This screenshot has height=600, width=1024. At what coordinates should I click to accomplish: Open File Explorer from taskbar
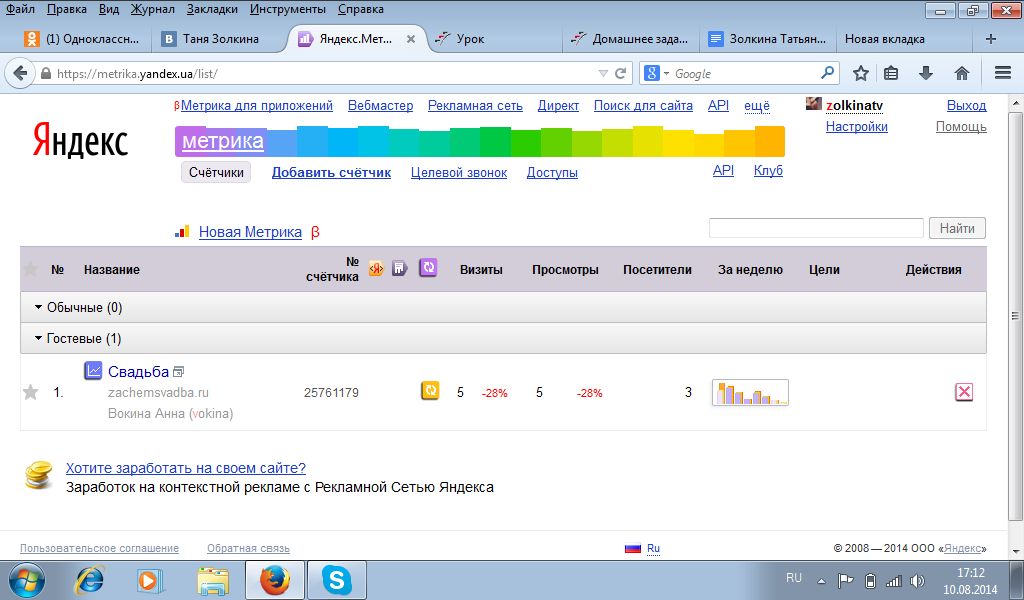pyautogui.click(x=213, y=580)
